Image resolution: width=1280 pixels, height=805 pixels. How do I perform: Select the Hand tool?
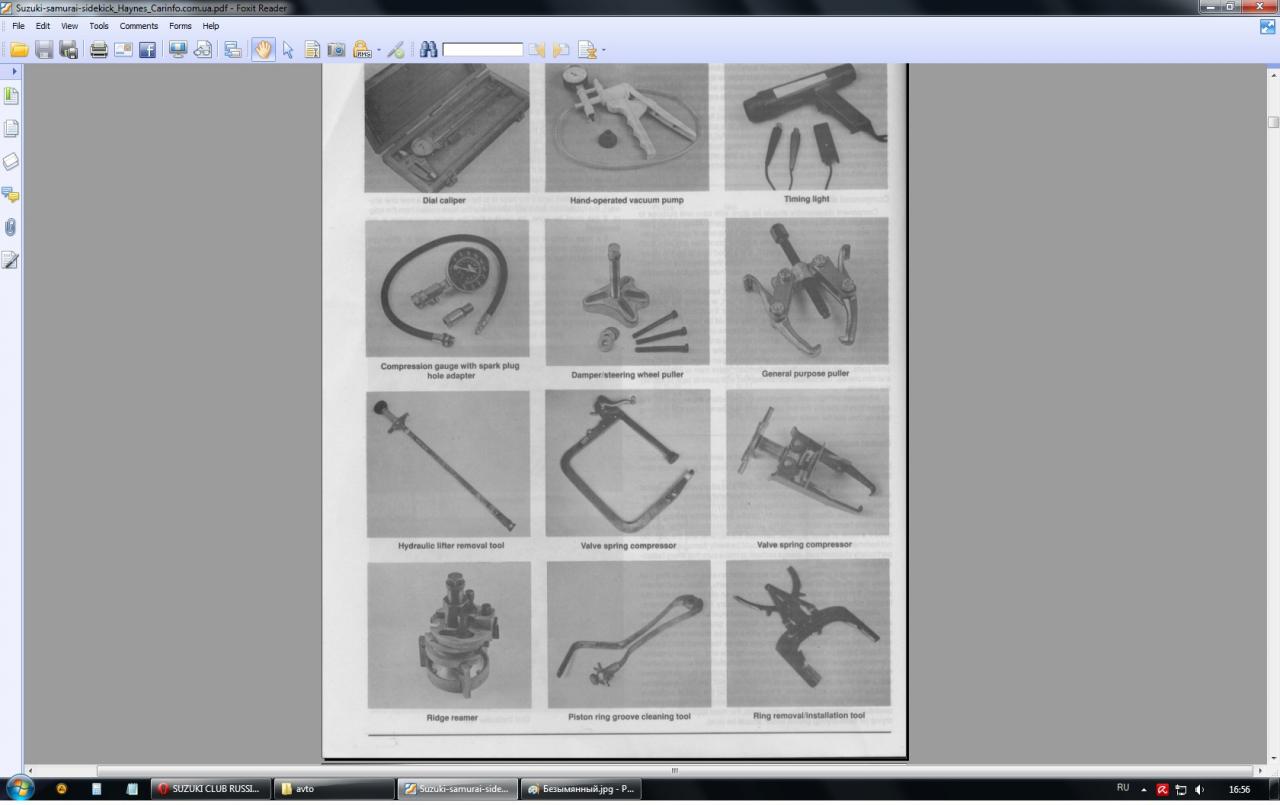click(263, 49)
